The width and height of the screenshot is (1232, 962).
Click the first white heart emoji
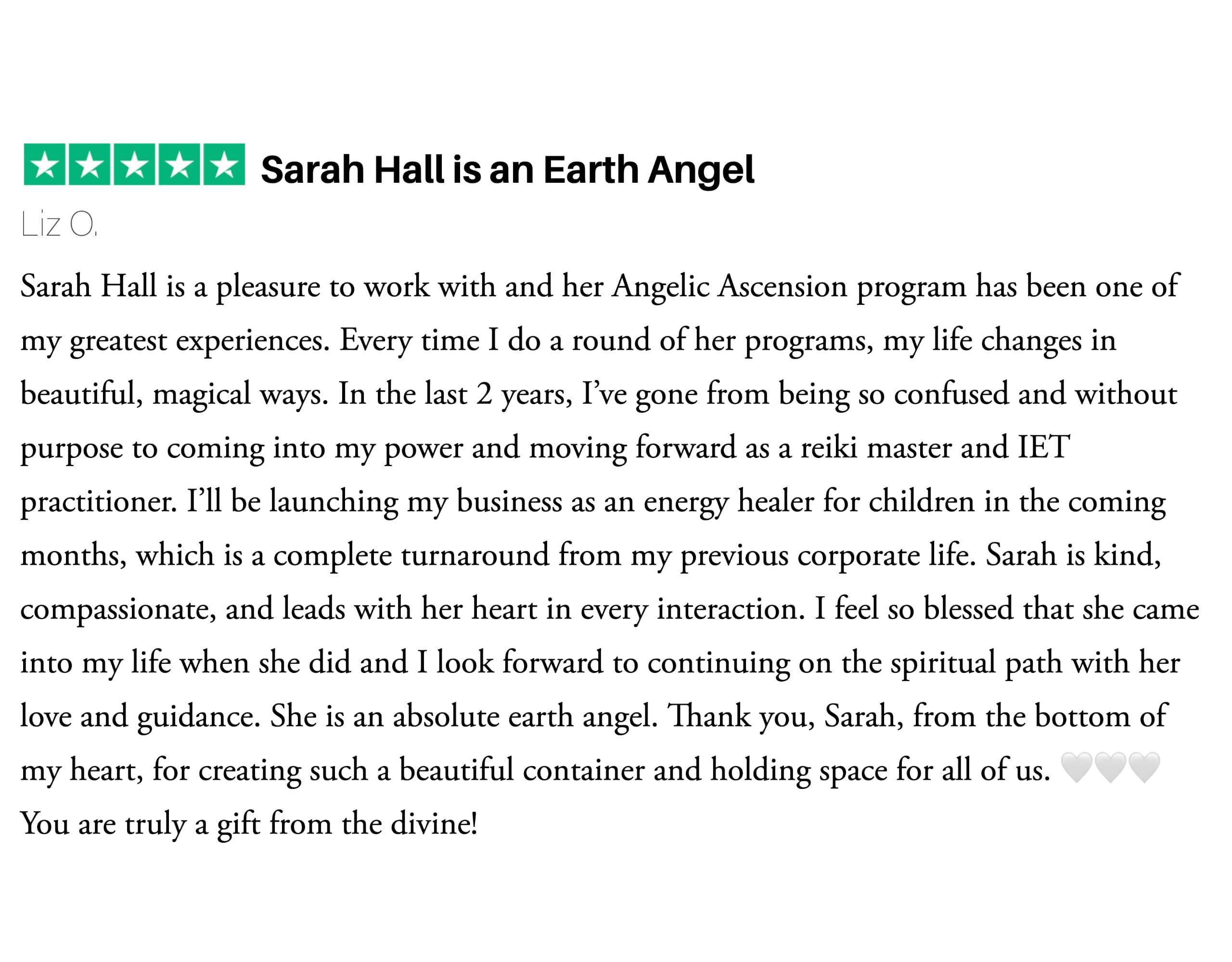(1076, 768)
